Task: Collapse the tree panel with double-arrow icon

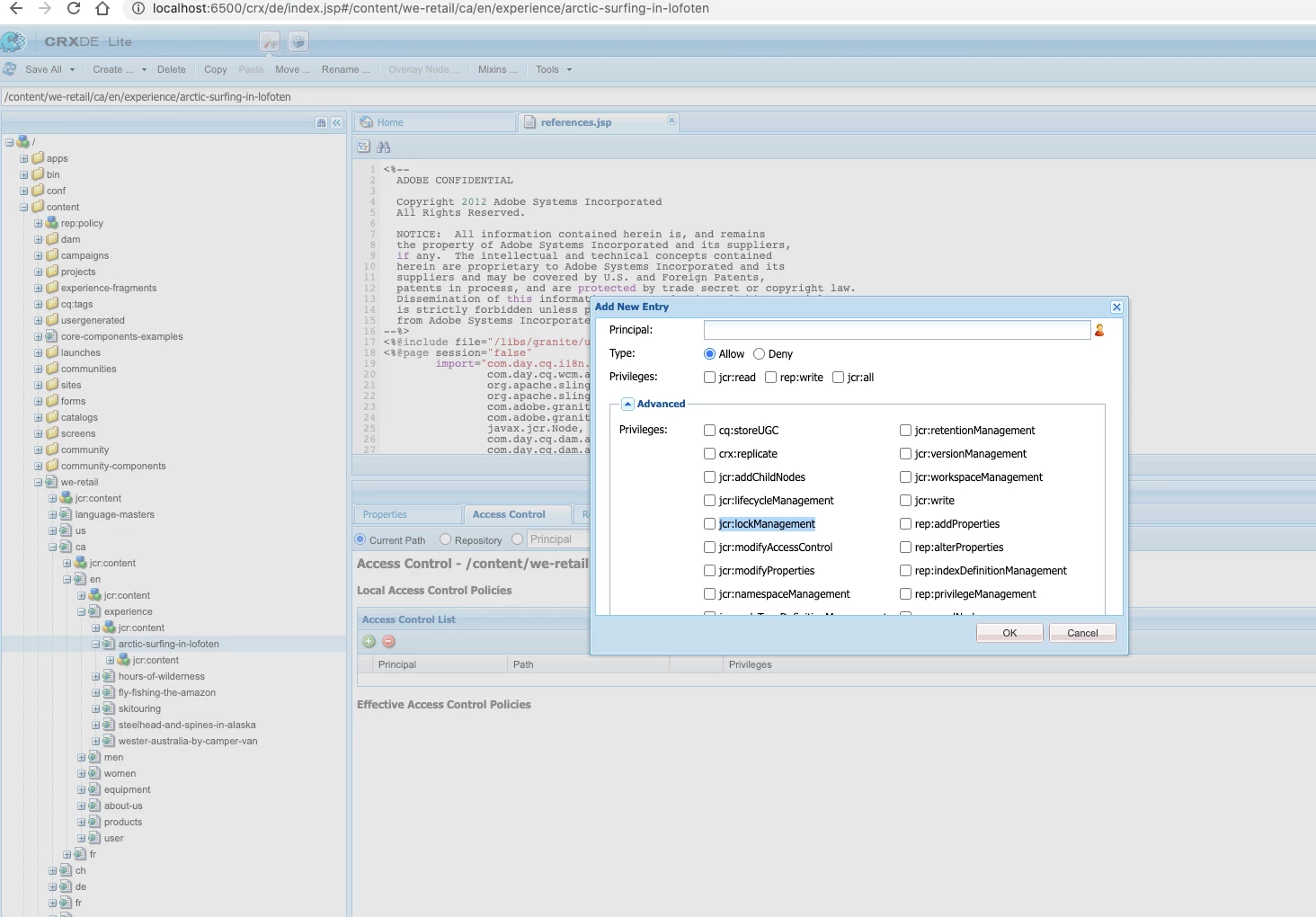Action: coord(336,123)
